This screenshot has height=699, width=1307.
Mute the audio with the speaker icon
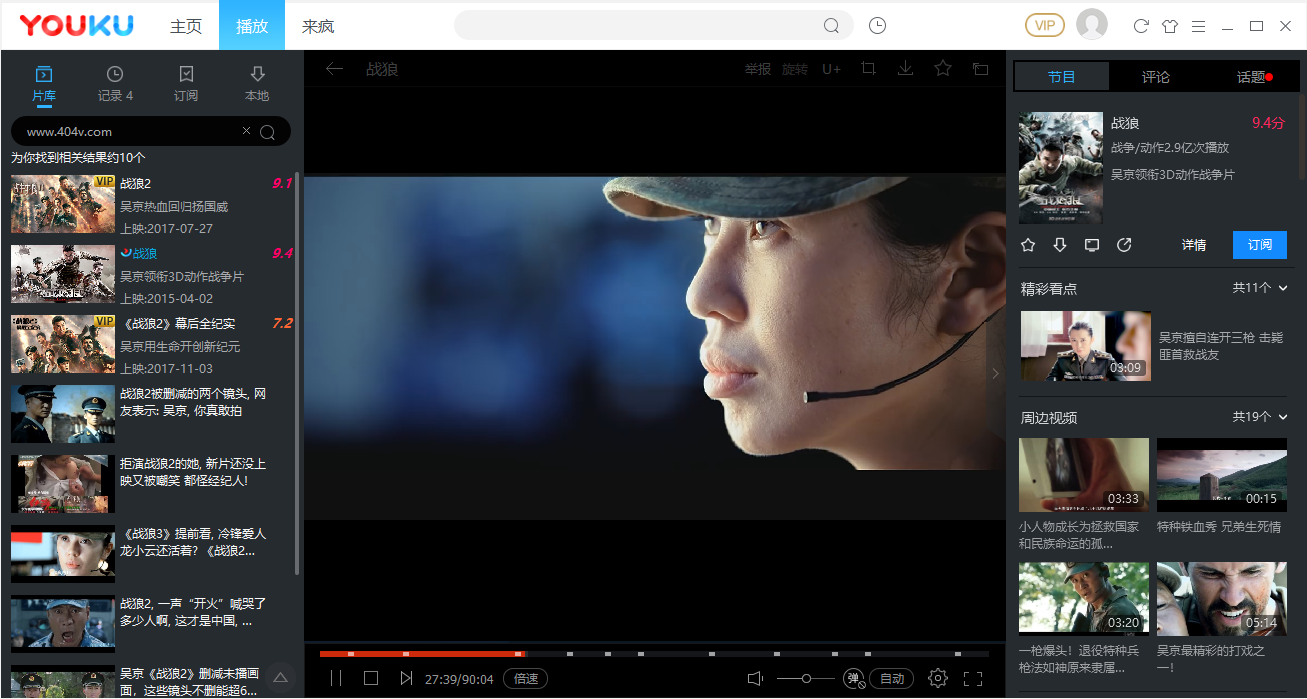[755, 679]
